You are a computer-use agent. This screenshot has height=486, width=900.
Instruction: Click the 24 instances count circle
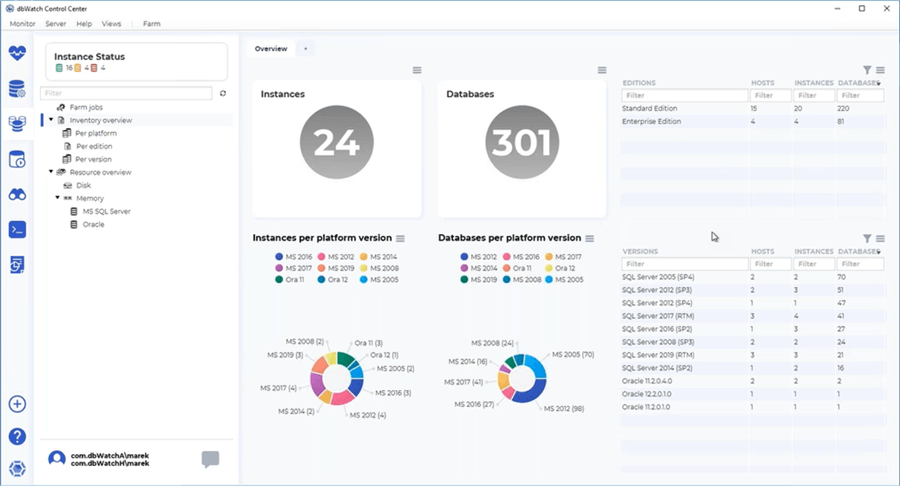coord(336,142)
